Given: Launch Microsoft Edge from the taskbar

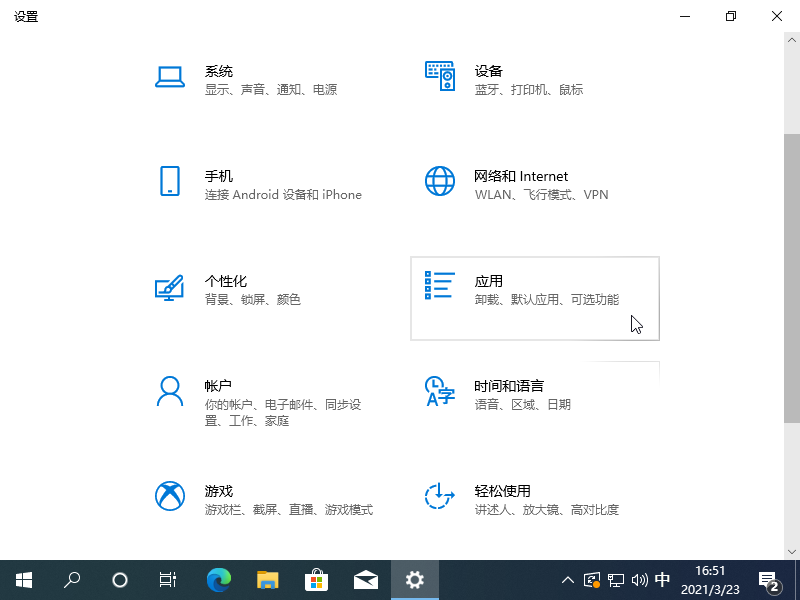Looking at the screenshot, I should tap(218, 580).
